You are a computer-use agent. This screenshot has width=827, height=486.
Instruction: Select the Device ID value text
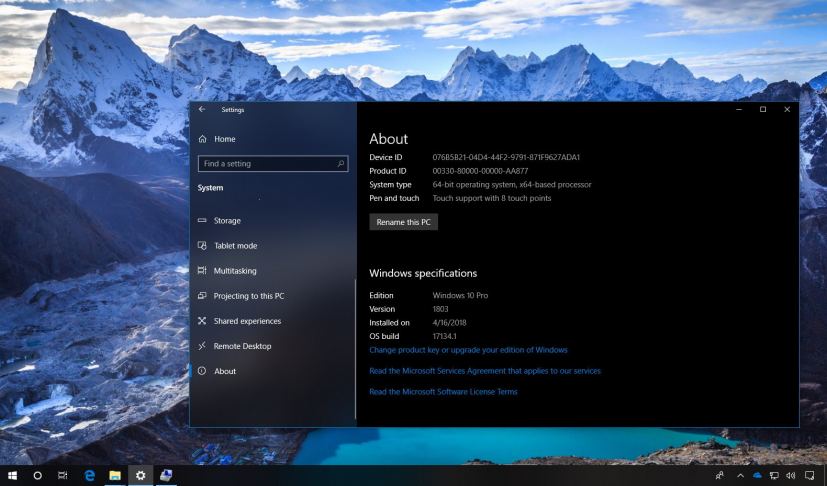[506, 157]
